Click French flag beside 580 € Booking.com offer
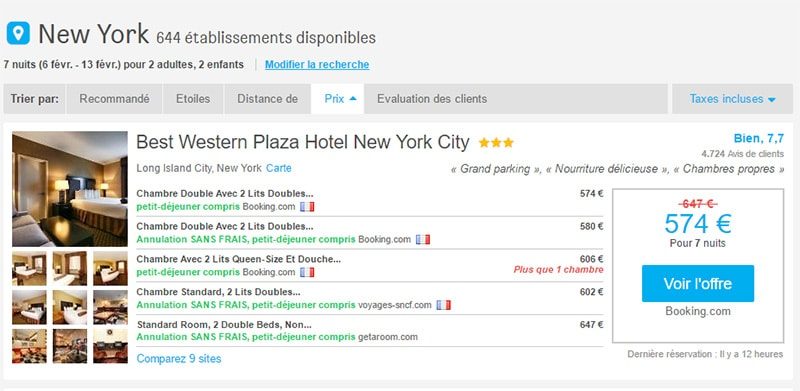This screenshot has height=391, width=800. pyautogui.click(x=422, y=239)
